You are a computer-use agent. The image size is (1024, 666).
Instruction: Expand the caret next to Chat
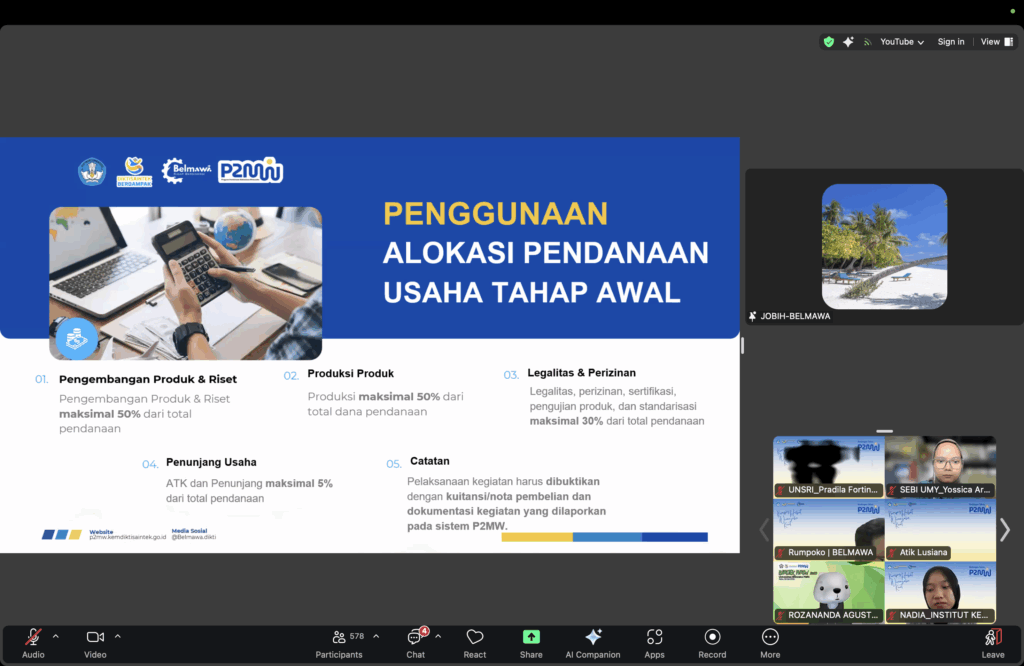pyautogui.click(x=438, y=636)
